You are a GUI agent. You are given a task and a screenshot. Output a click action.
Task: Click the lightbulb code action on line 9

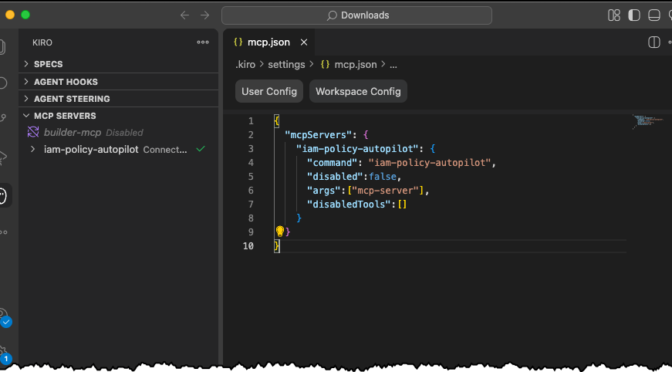pyautogui.click(x=280, y=231)
